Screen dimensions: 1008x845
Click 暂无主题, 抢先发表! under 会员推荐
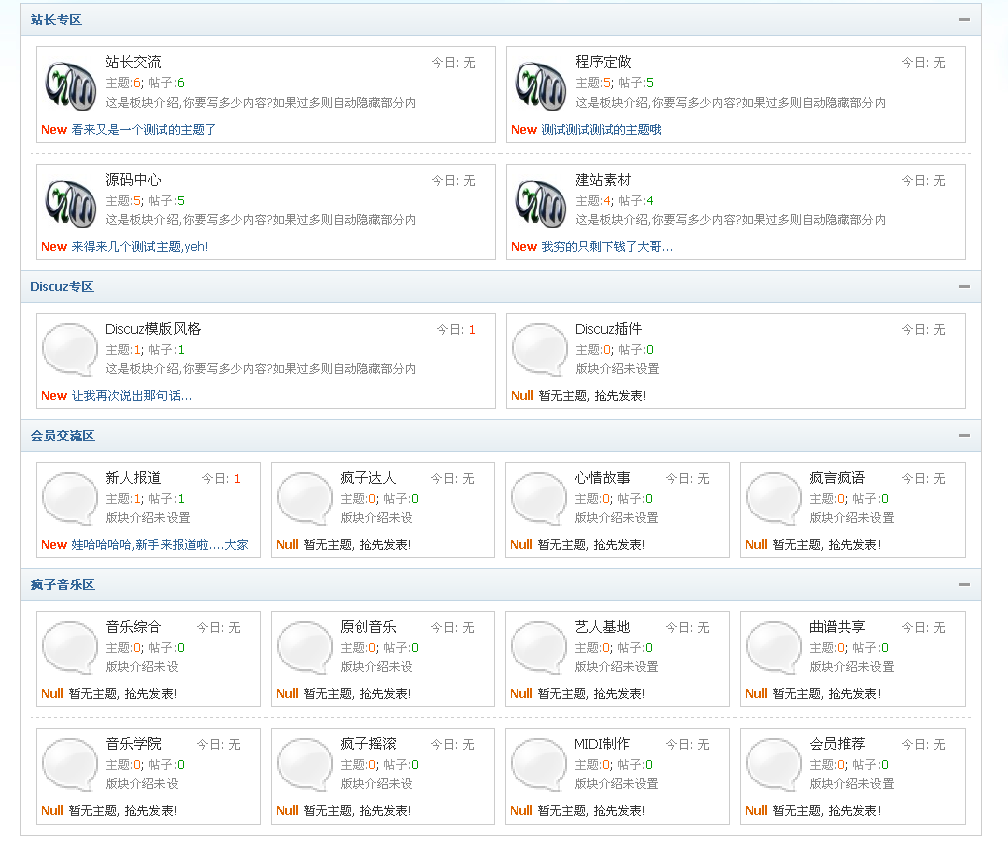pos(827,812)
